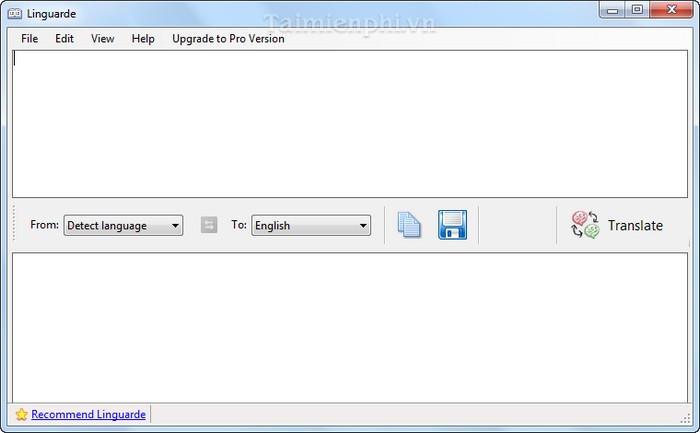The height and width of the screenshot is (433, 700).
Task: Click the toolbar drag handle grip
Action: pos(14,223)
